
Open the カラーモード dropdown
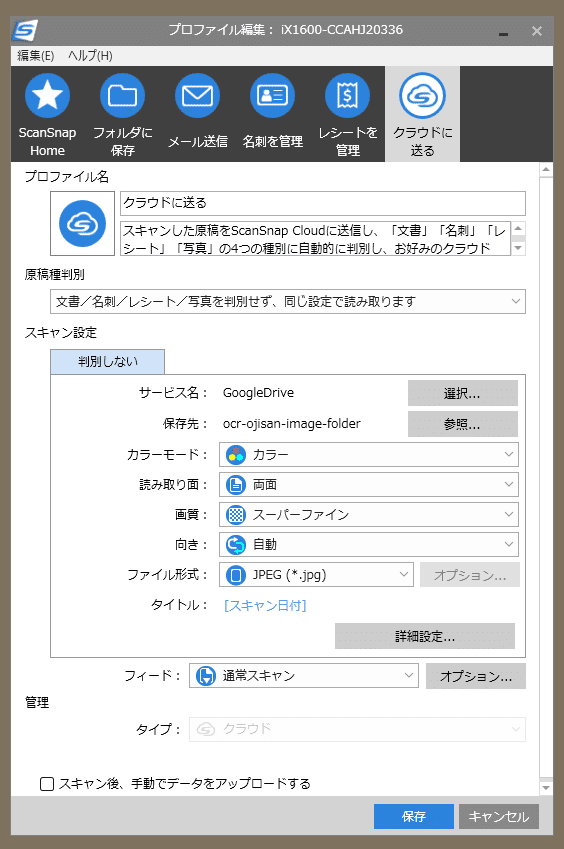click(369, 455)
